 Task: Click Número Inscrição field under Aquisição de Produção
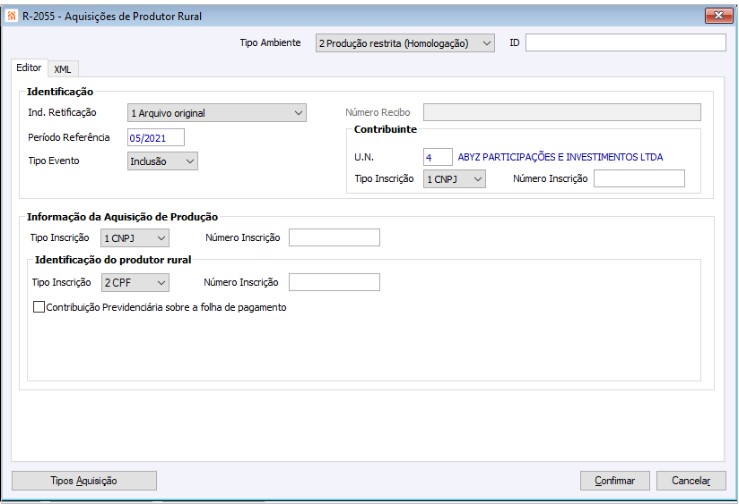coord(334,238)
